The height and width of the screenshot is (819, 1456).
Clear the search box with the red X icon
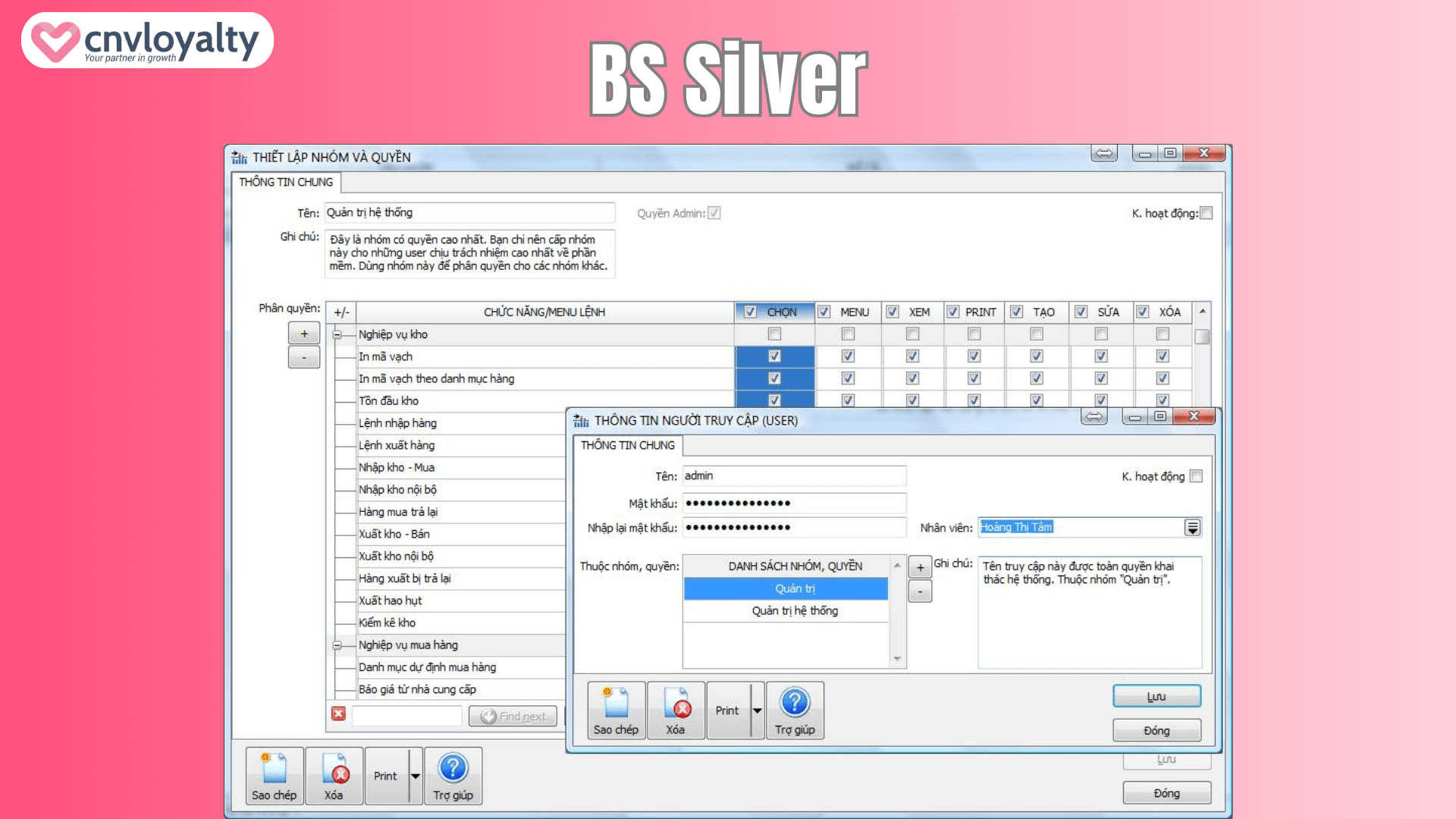coord(337,714)
